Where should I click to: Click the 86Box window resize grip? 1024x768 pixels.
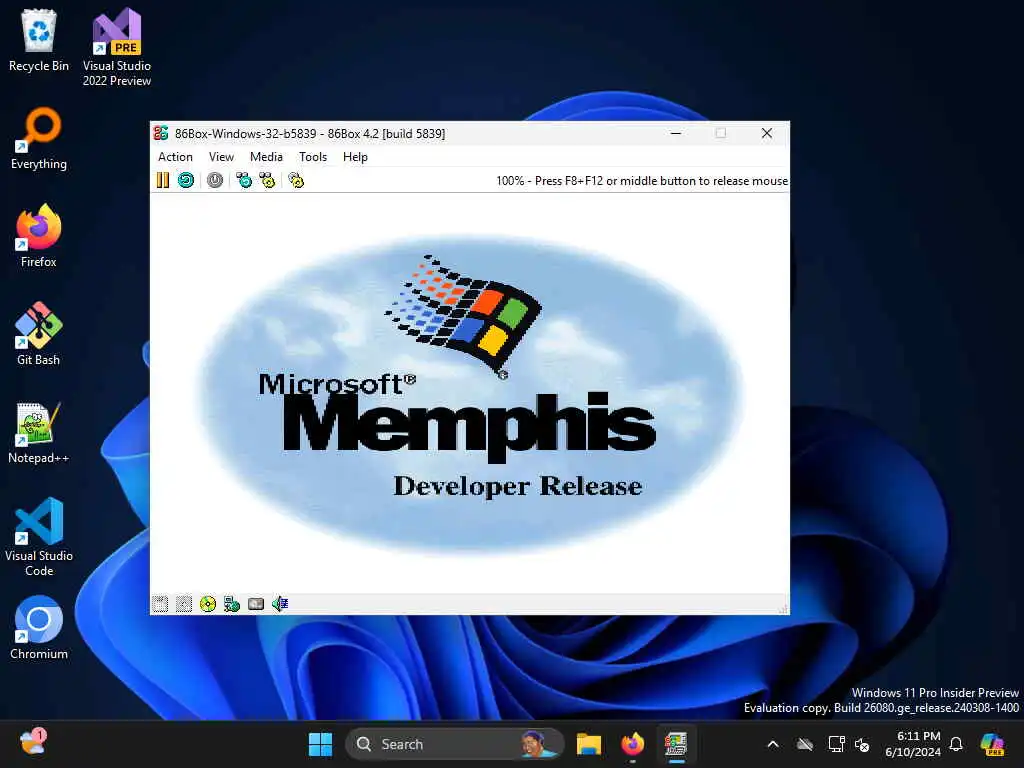point(783,608)
